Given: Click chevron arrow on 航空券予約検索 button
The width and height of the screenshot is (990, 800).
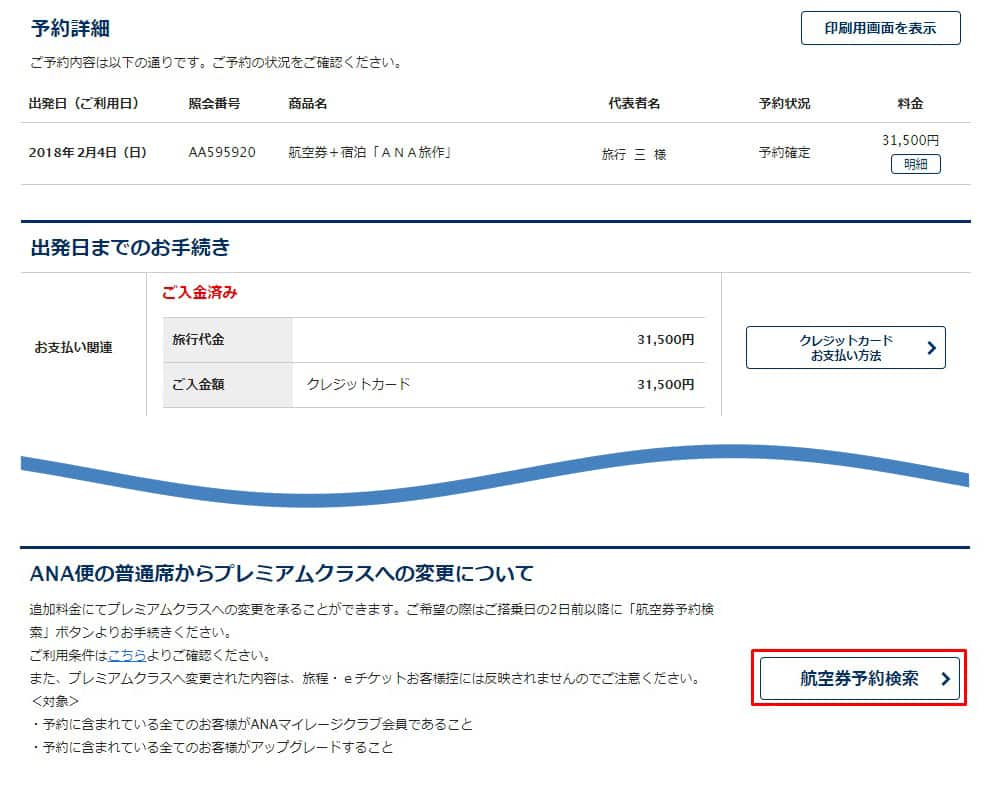Looking at the screenshot, I should pos(945,679).
